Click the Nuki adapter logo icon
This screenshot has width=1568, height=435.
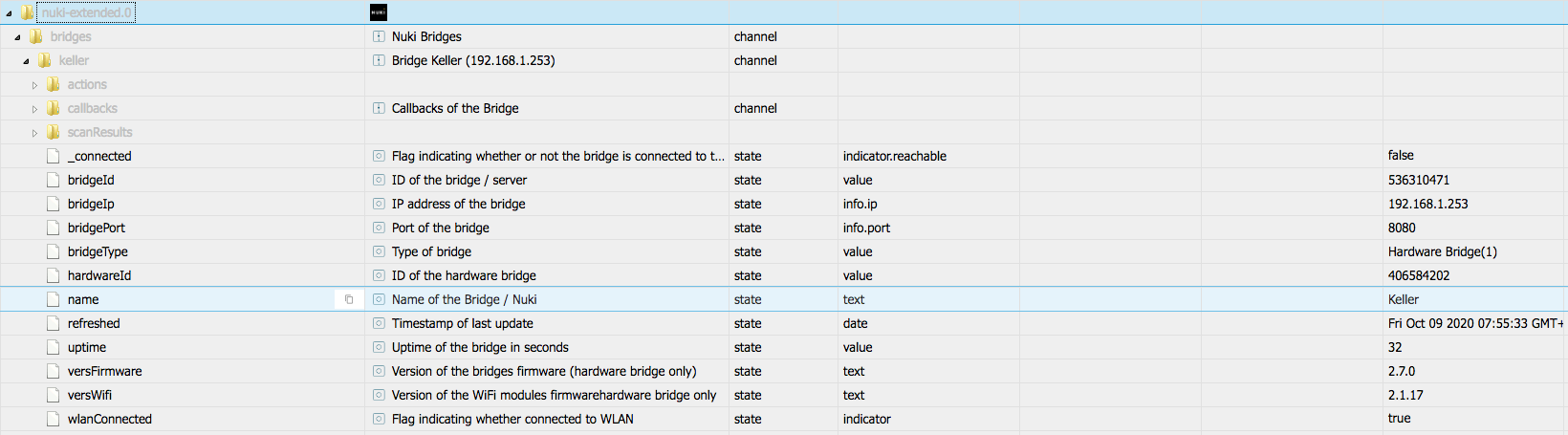click(379, 12)
